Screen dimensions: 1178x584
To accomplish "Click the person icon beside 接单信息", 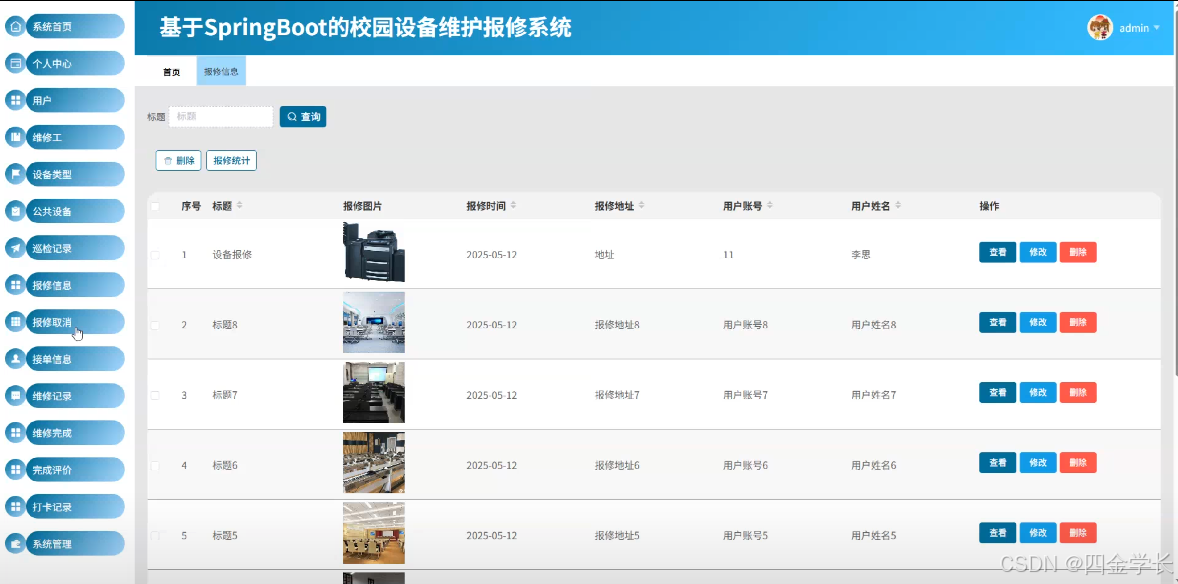I will click(x=16, y=359).
